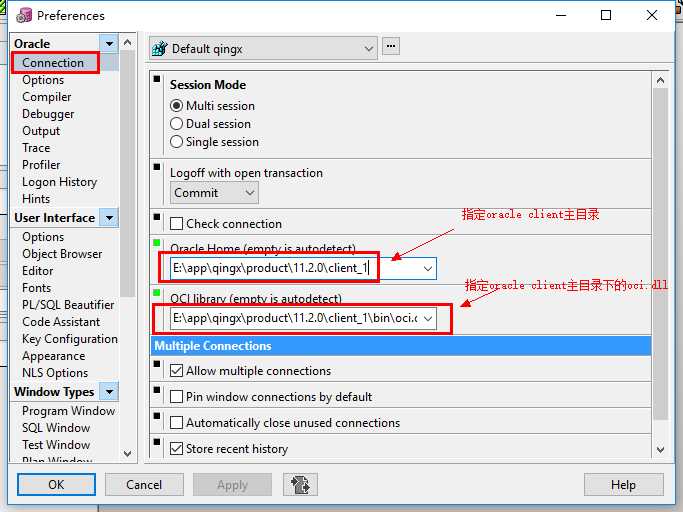Click the Apply button
683x512 pixels.
coord(232,485)
